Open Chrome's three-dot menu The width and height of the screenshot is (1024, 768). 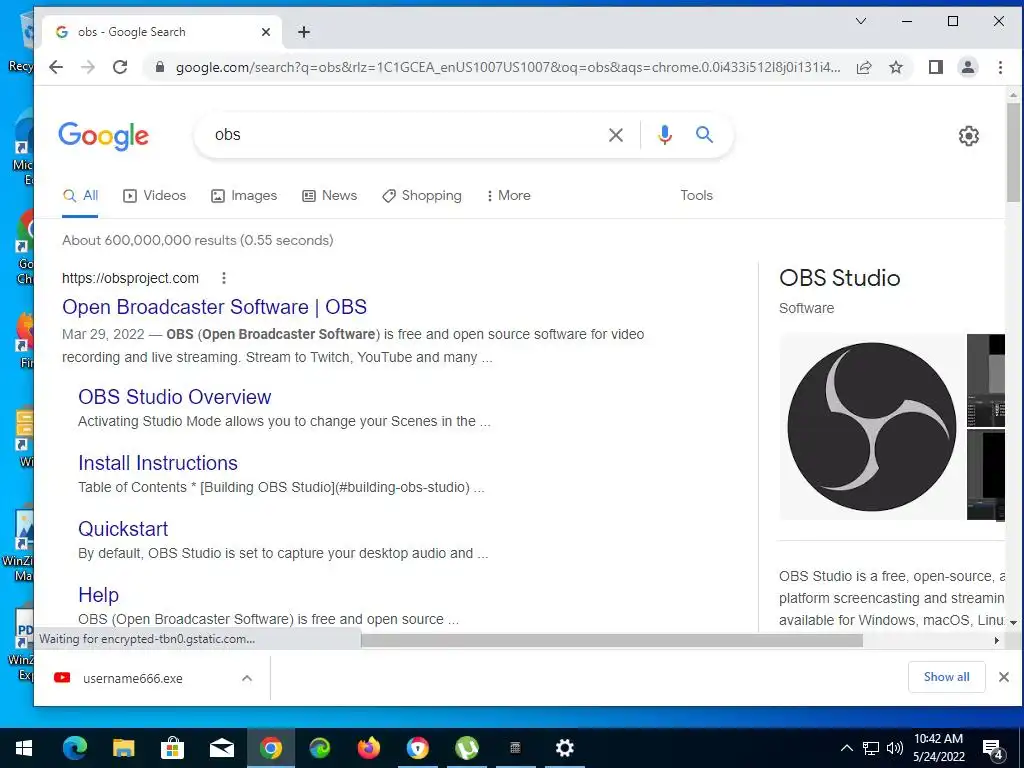tap(1000, 67)
